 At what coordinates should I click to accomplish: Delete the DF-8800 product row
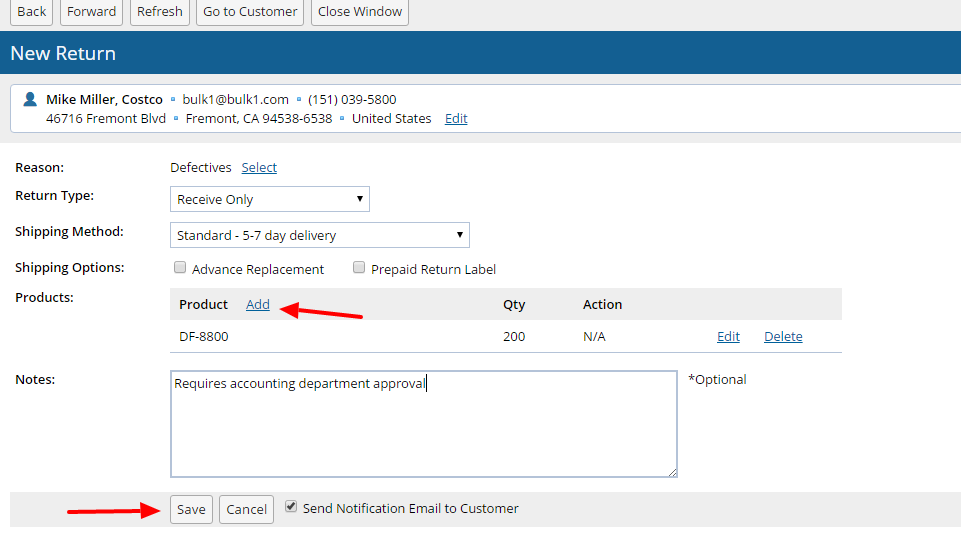pos(783,337)
